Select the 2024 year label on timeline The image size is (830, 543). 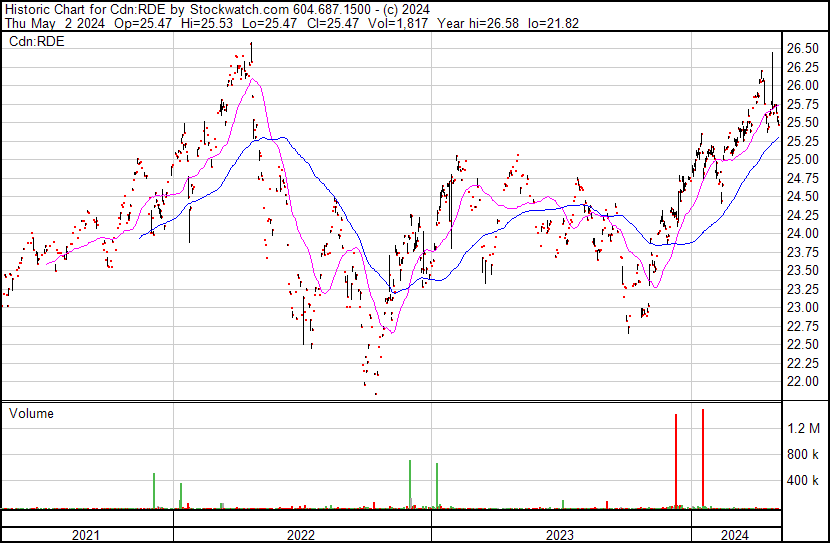coord(735,535)
